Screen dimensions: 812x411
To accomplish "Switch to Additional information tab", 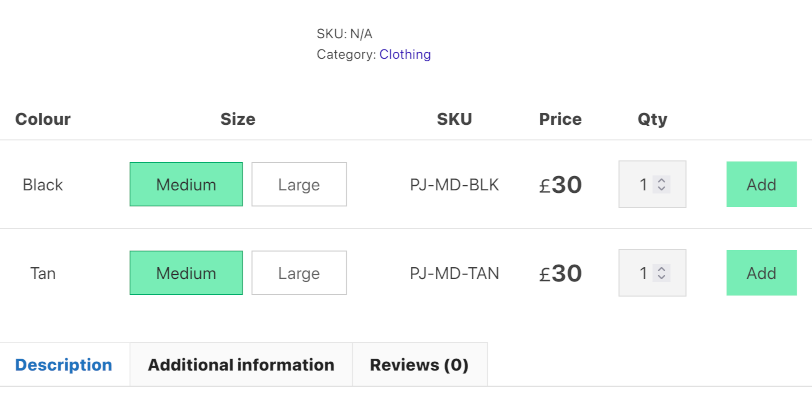I will point(241,365).
